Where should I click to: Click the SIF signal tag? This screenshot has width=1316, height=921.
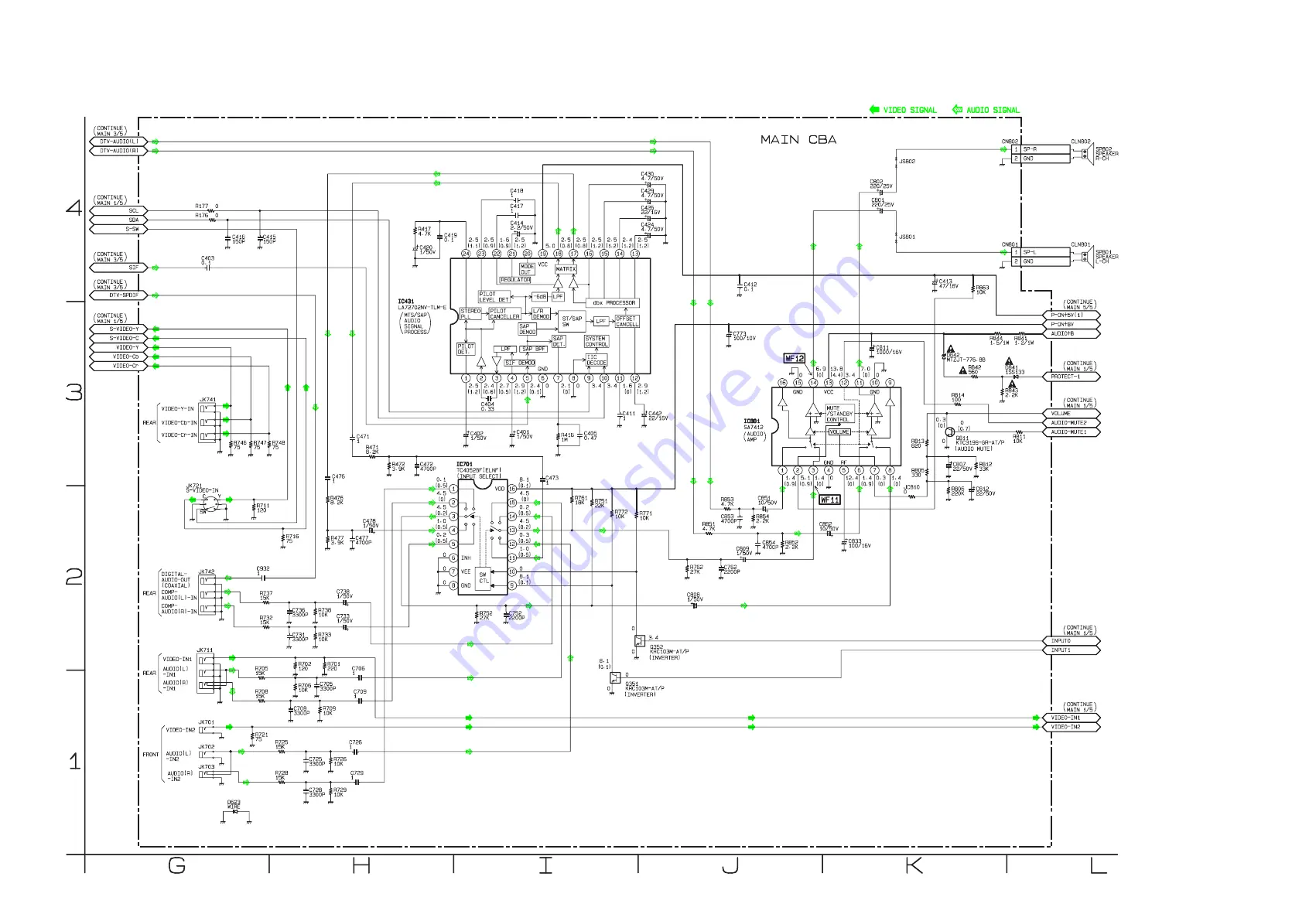119,268
